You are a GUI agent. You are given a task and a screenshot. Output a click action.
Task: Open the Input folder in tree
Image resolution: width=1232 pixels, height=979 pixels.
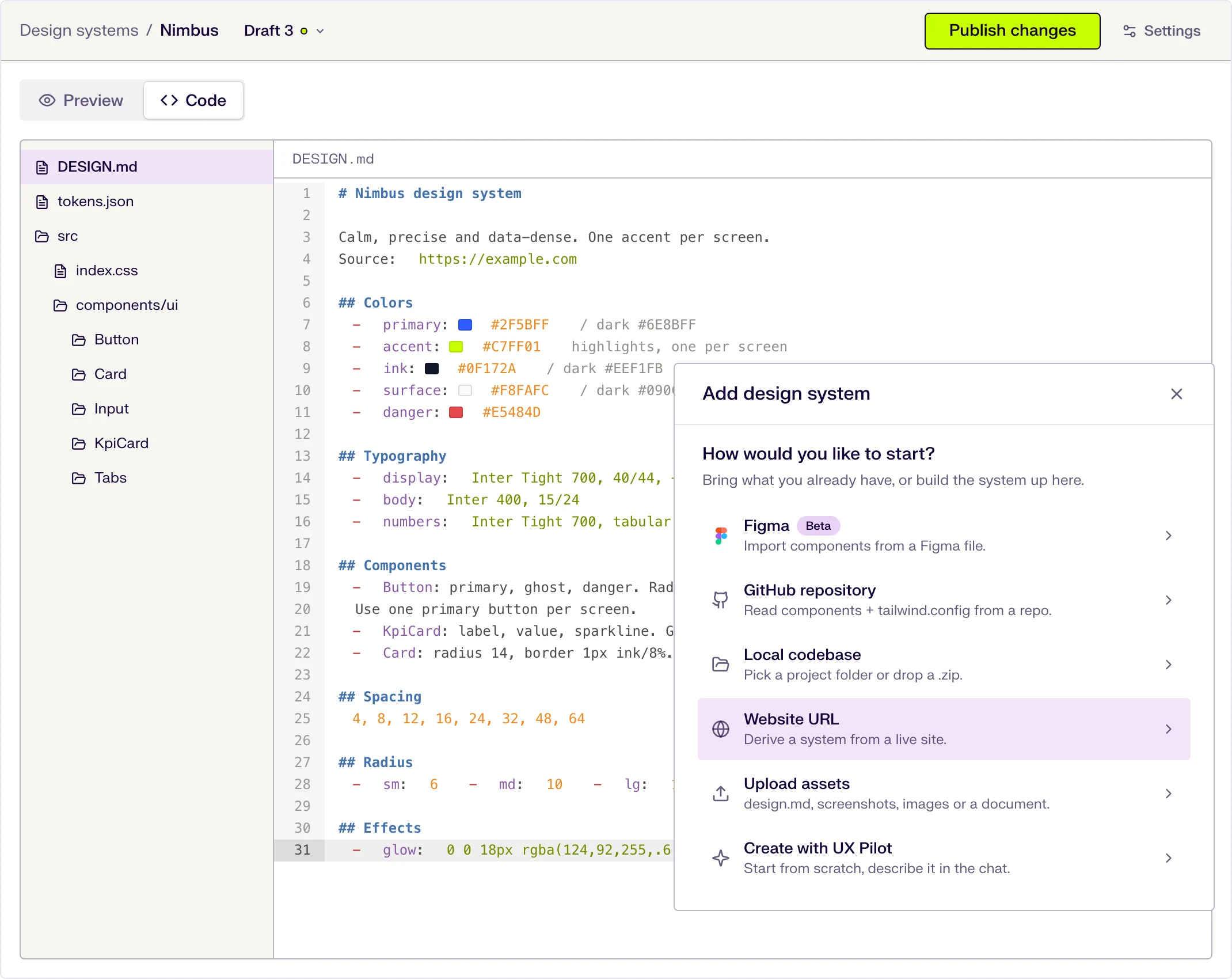click(146, 409)
